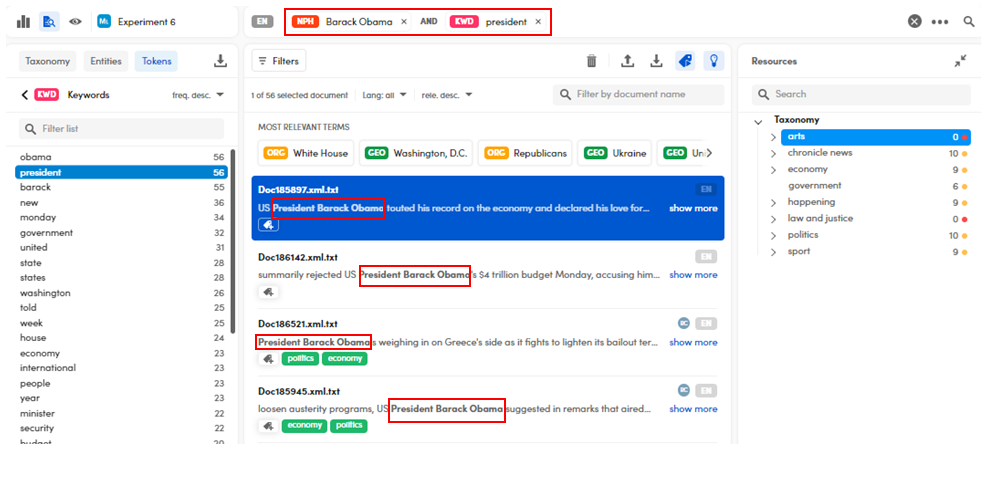Click the search magnifier at top right
This screenshot has height=492, width=981.
tap(968, 22)
